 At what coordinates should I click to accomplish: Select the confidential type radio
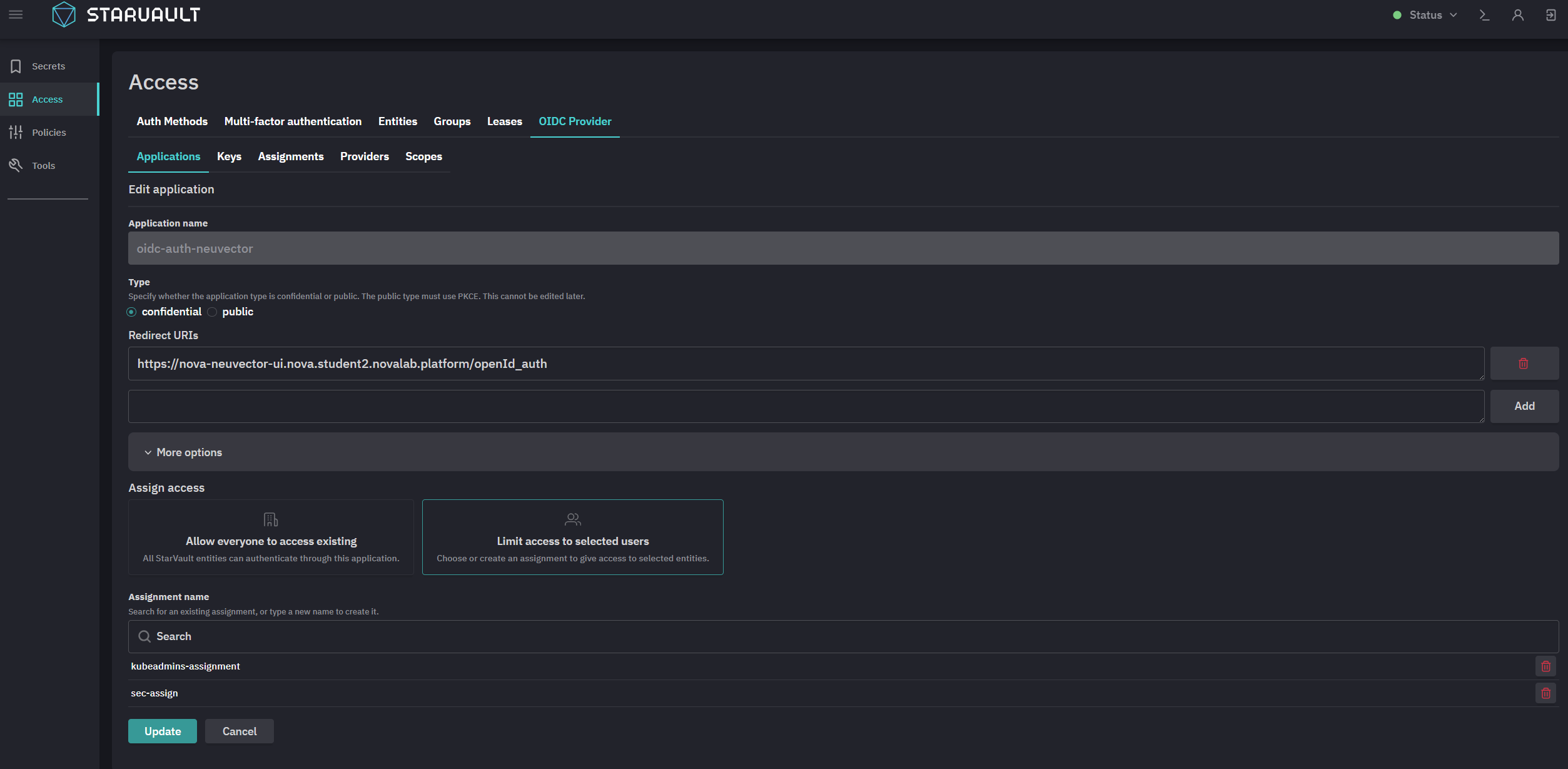click(x=131, y=312)
